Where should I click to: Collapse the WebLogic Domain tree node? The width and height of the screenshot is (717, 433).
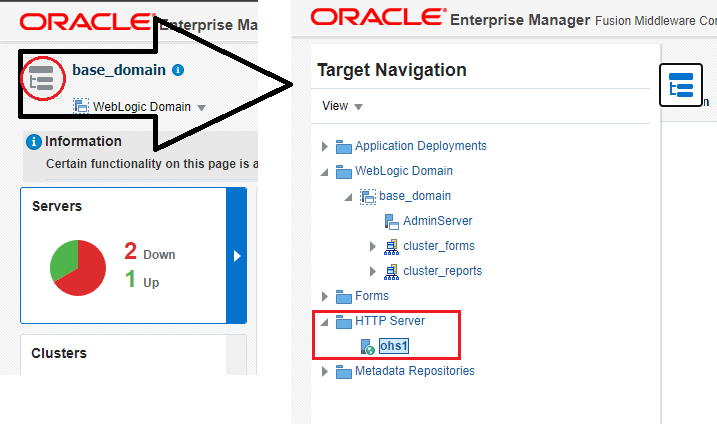(x=325, y=172)
